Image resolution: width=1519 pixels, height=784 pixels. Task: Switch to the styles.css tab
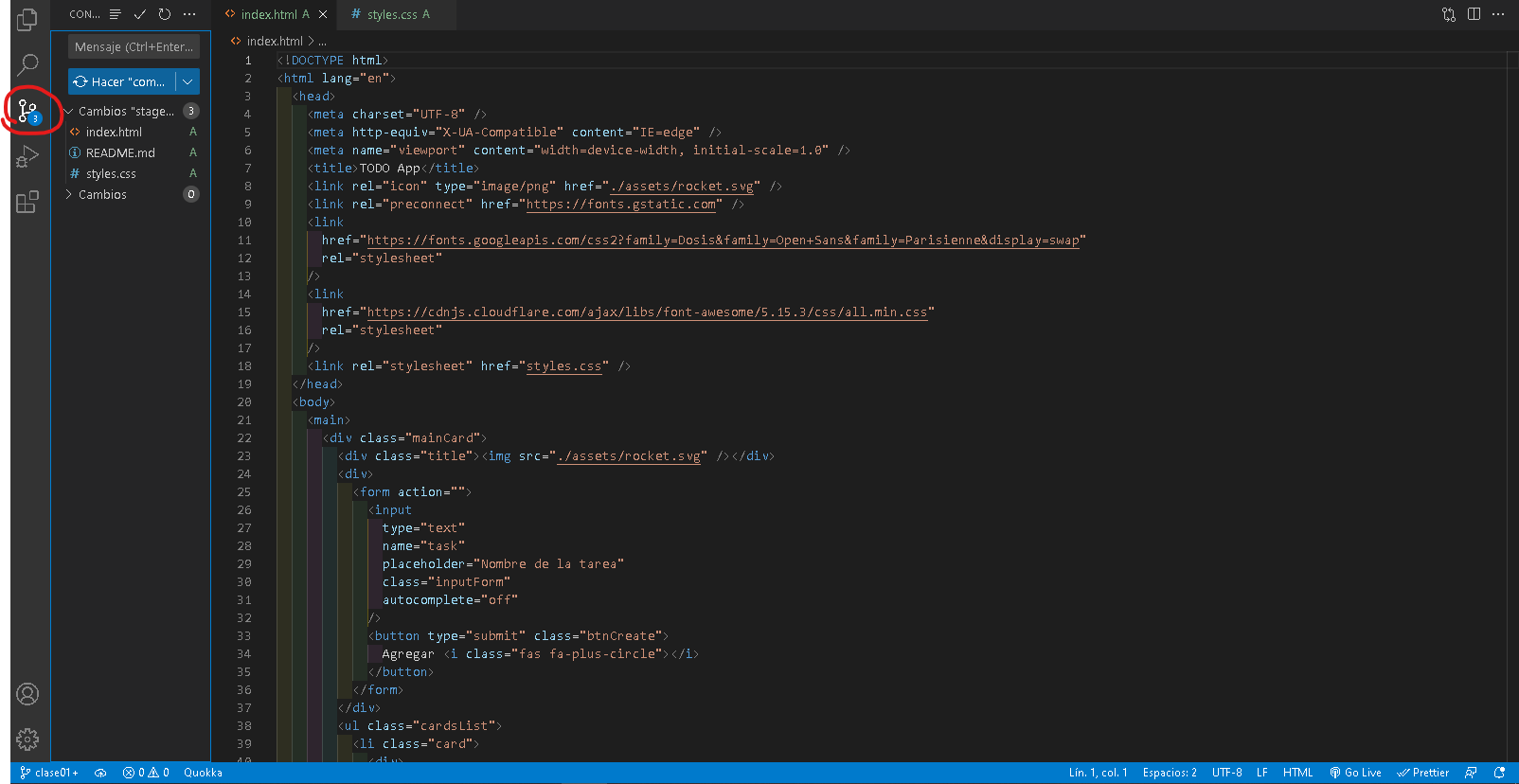pyautogui.click(x=390, y=14)
